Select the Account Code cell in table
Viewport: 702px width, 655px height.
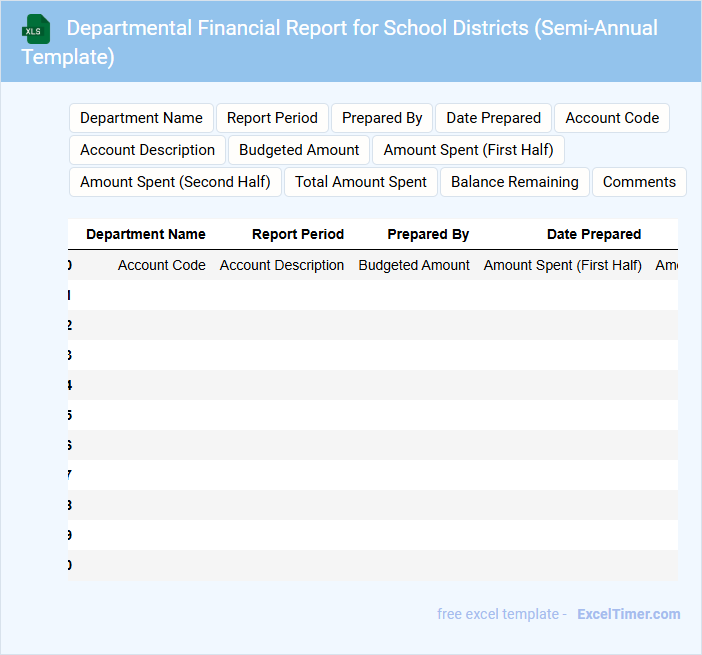pyautogui.click(x=162, y=265)
